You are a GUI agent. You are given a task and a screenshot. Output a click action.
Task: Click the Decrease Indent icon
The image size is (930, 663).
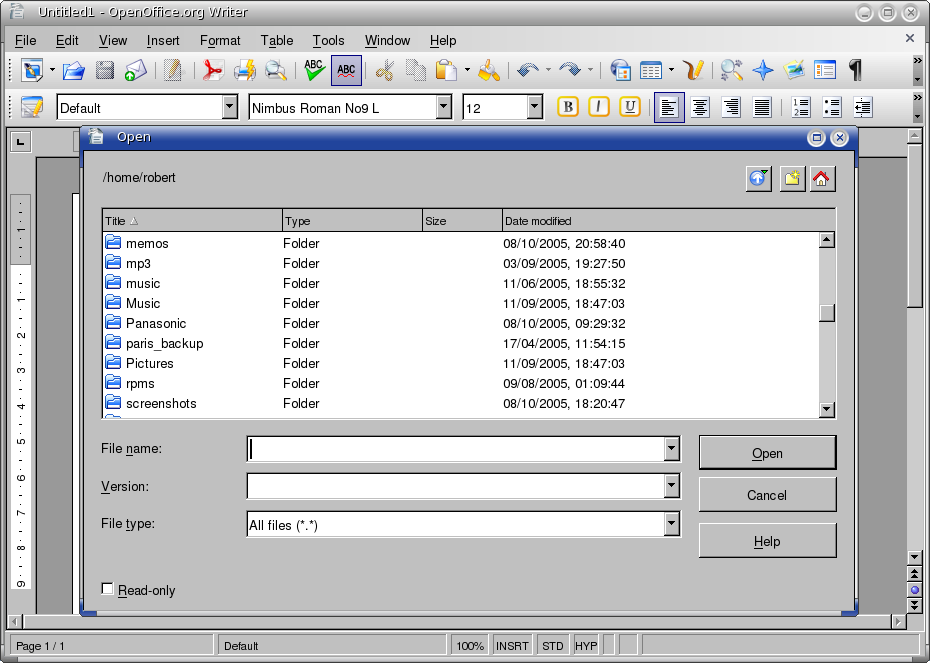(x=862, y=107)
